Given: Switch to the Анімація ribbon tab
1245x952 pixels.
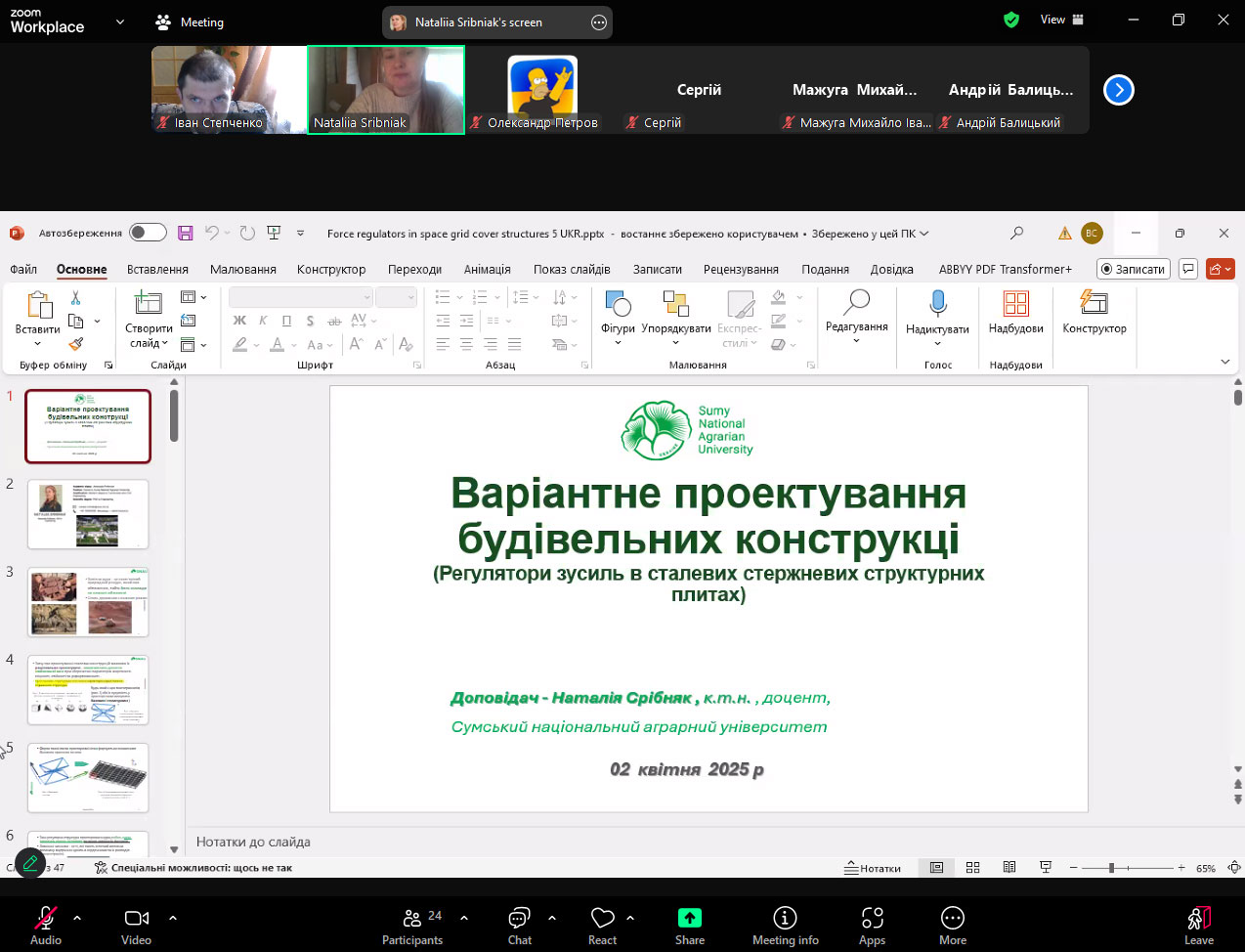Looking at the screenshot, I should 487,269.
